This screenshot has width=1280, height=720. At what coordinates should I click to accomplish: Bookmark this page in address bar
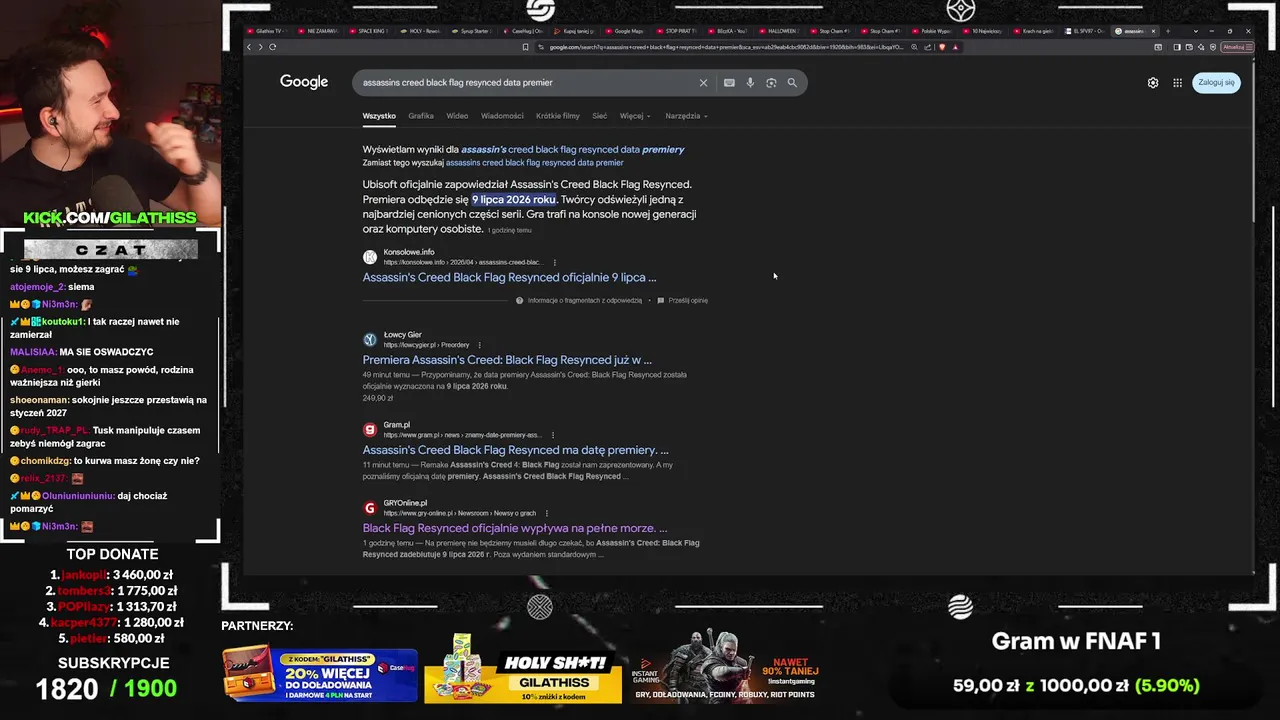tap(526, 47)
